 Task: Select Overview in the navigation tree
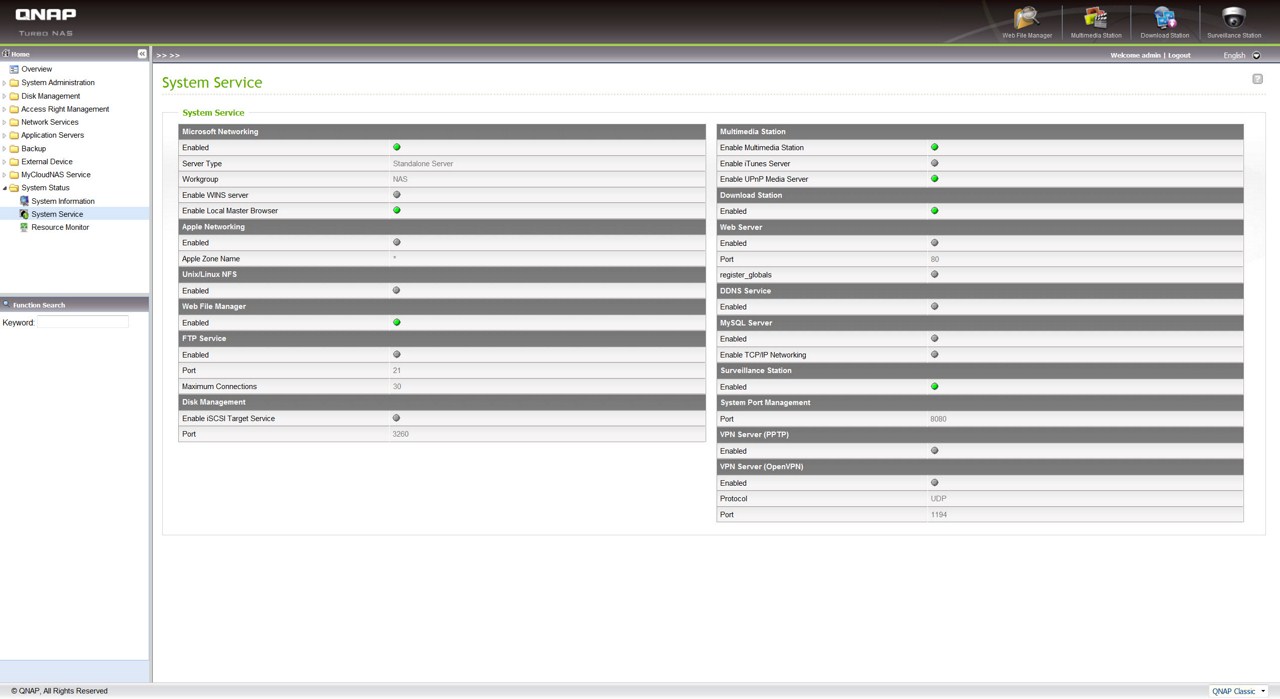pyautogui.click(x=37, y=69)
